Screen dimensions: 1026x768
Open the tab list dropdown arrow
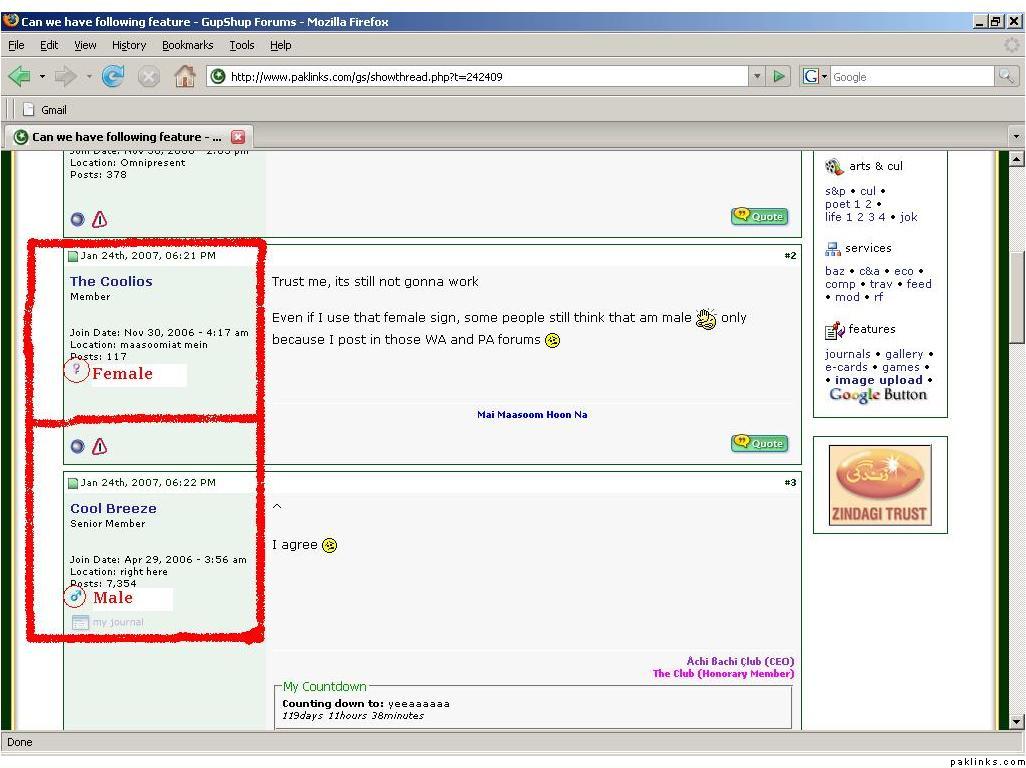(1016, 137)
